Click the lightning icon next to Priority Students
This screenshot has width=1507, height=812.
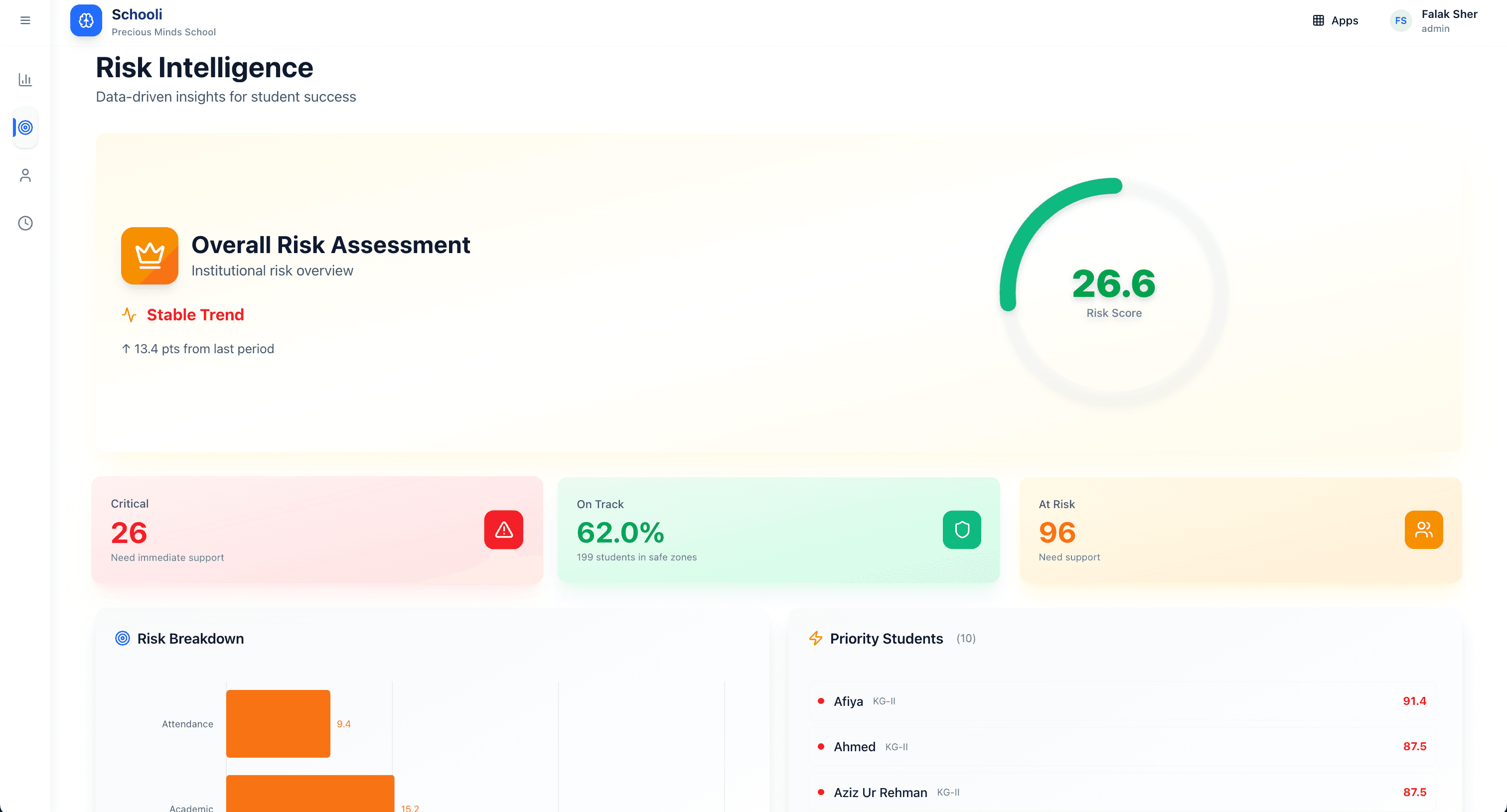point(815,638)
